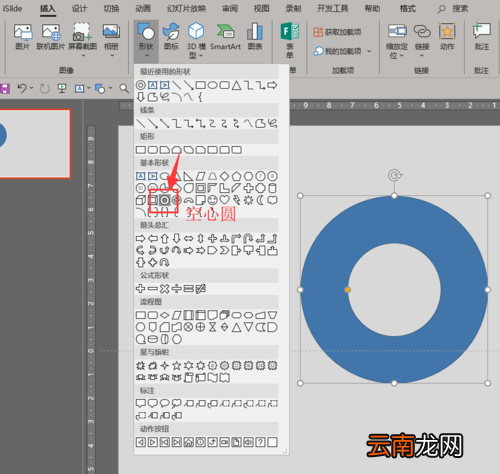Select the donut (空心圆) shape in basic shapes

click(x=164, y=200)
